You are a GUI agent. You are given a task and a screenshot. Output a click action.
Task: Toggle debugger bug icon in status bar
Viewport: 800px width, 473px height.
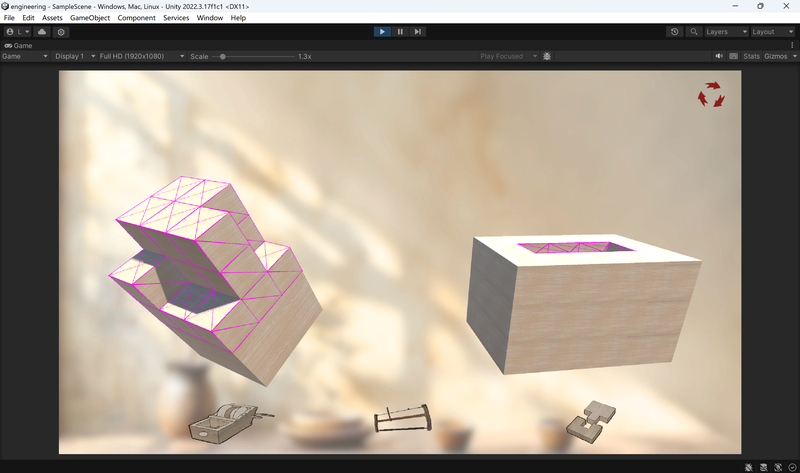click(748, 467)
